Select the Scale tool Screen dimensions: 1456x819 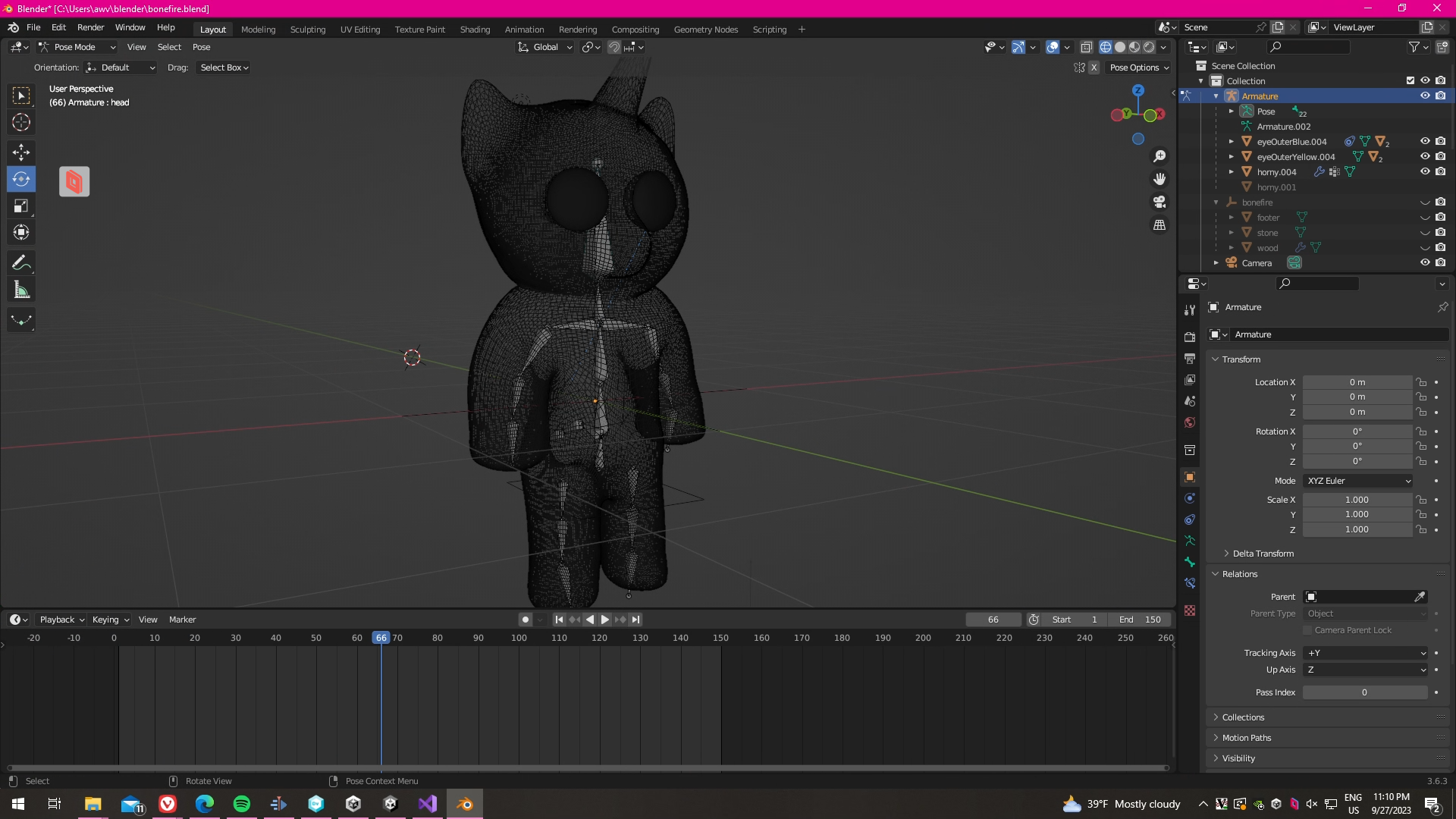coord(20,206)
